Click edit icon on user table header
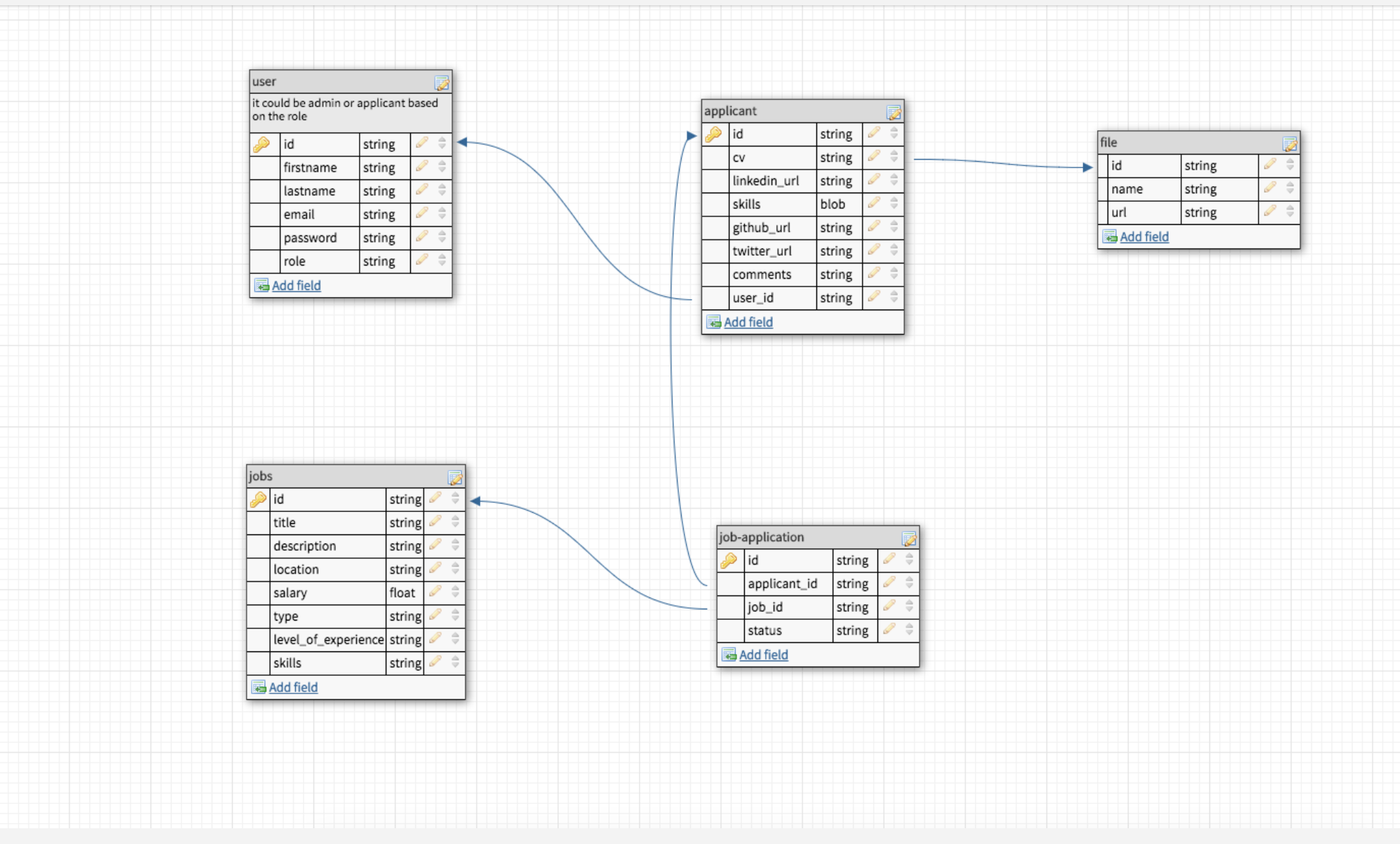Screen dimensions: 1400x844 pyautogui.click(x=442, y=83)
